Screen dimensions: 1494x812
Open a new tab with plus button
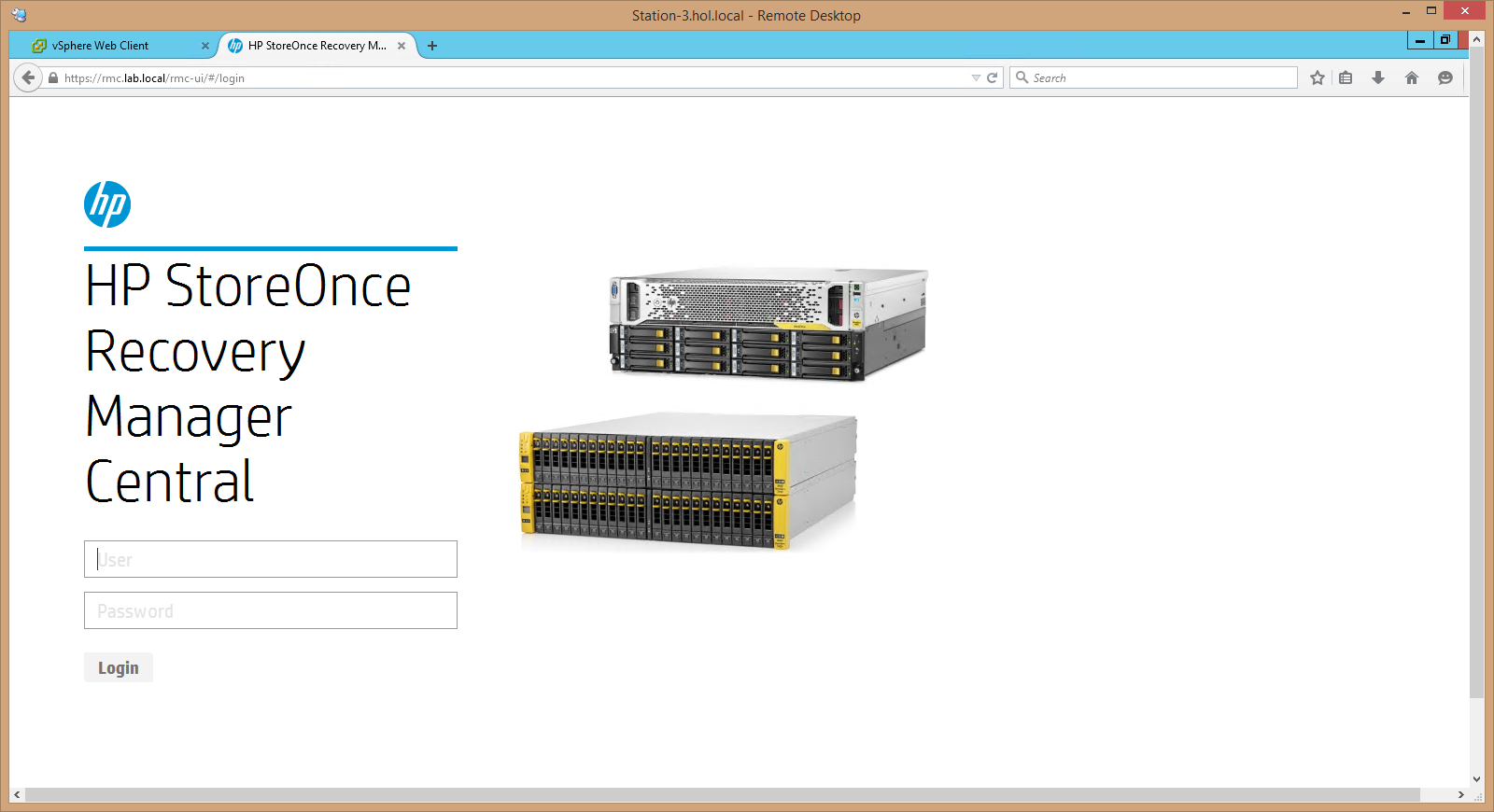(432, 46)
